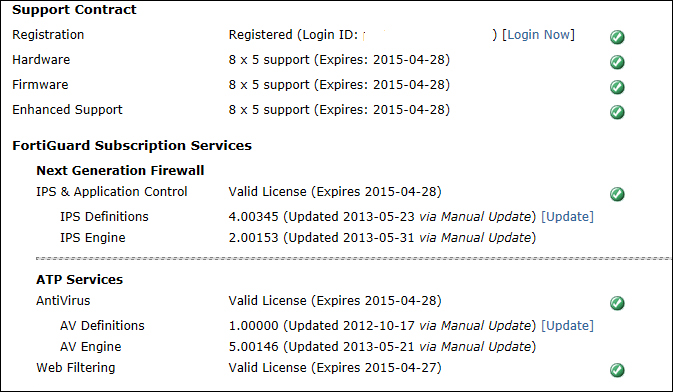Select the IPS Engine version text
This screenshot has height=392, width=673.
coord(253,237)
